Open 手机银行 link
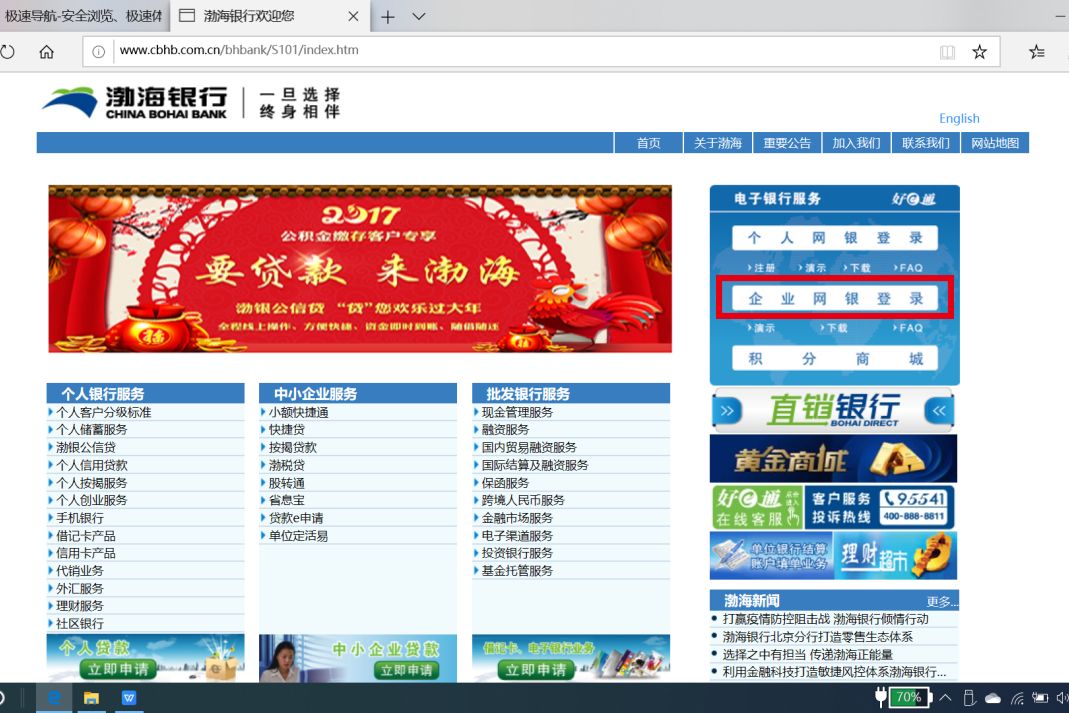The image size is (1069, 713). click(x=80, y=518)
